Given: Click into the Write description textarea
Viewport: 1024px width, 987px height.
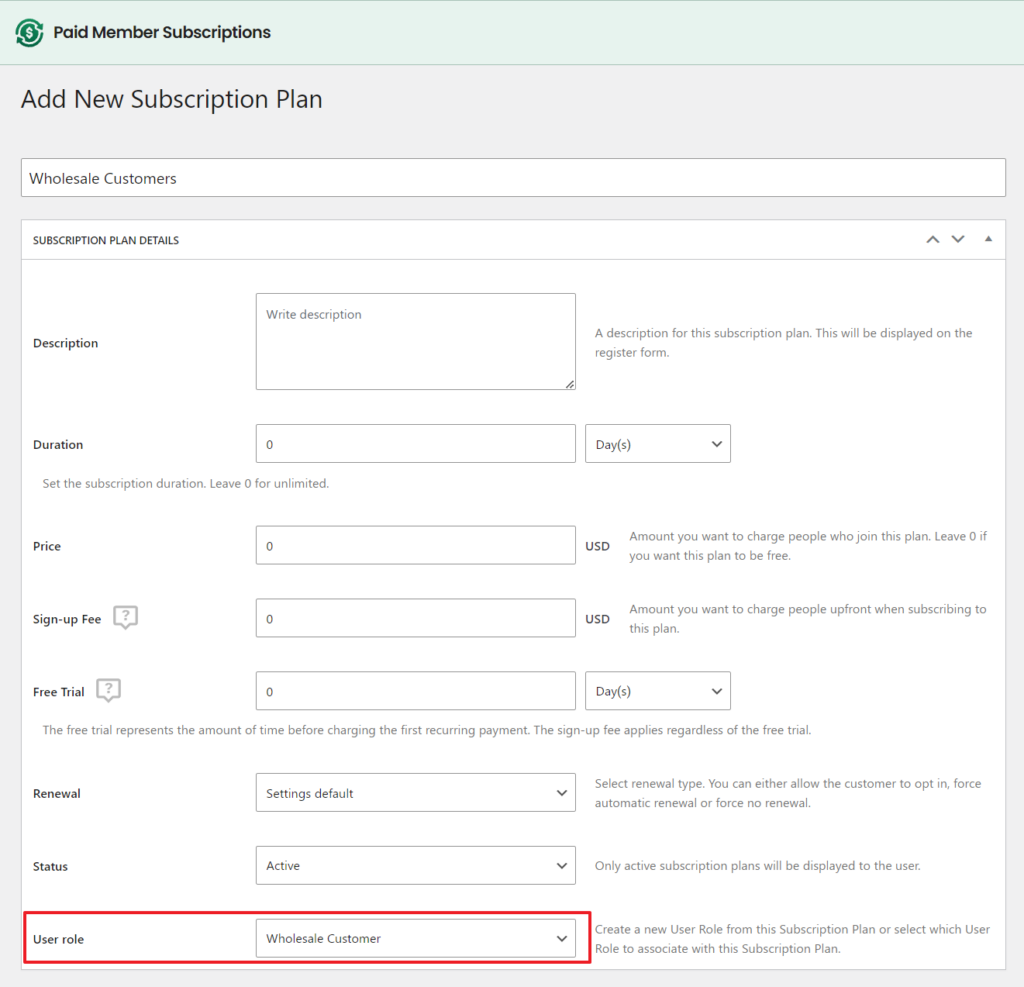Looking at the screenshot, I should pyautogui.click(x=415, y=342).
